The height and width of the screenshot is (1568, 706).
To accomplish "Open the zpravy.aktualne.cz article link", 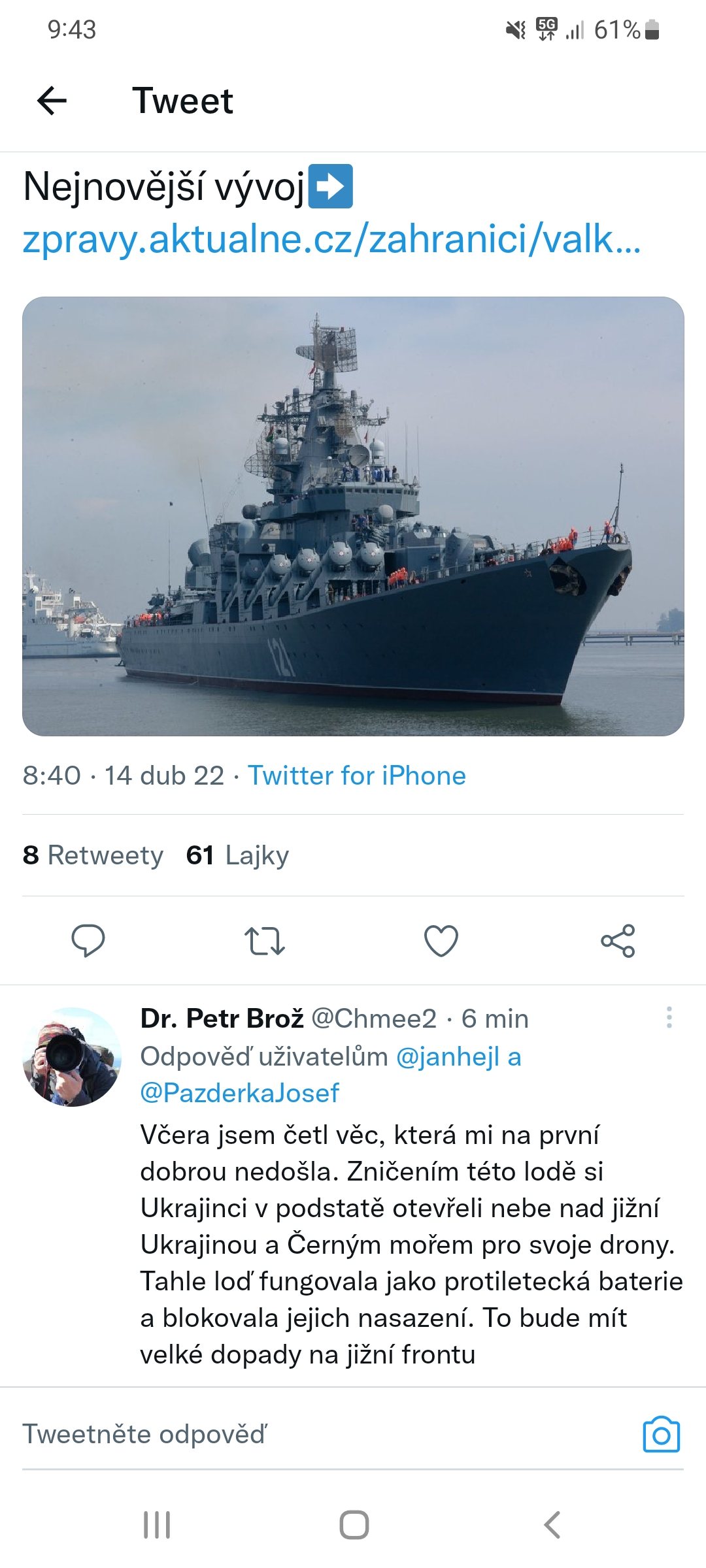I will pyautogui.click(x=331, y=239).
